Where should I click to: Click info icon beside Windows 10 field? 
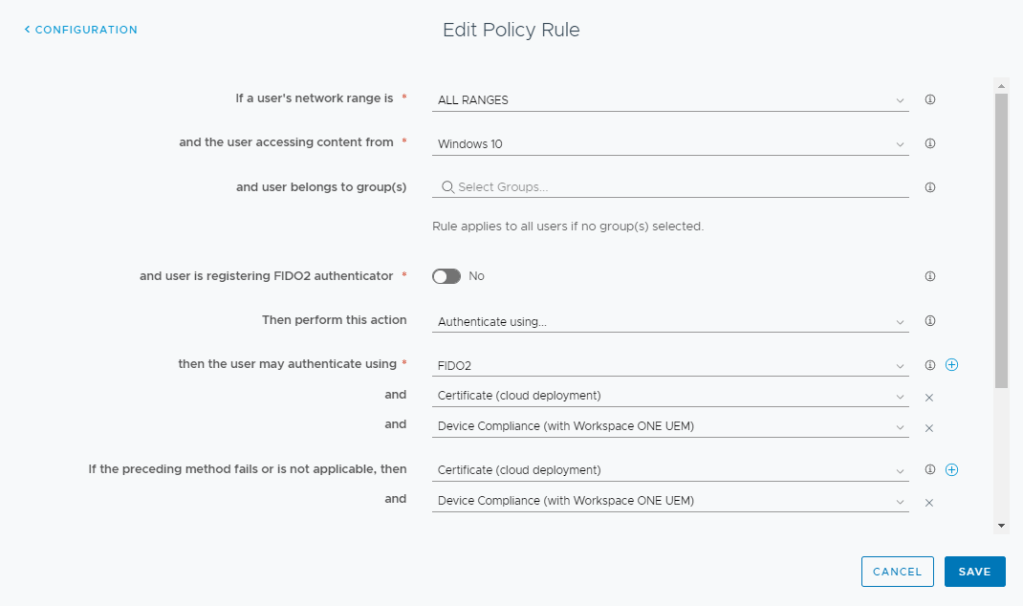coord(929,143)
